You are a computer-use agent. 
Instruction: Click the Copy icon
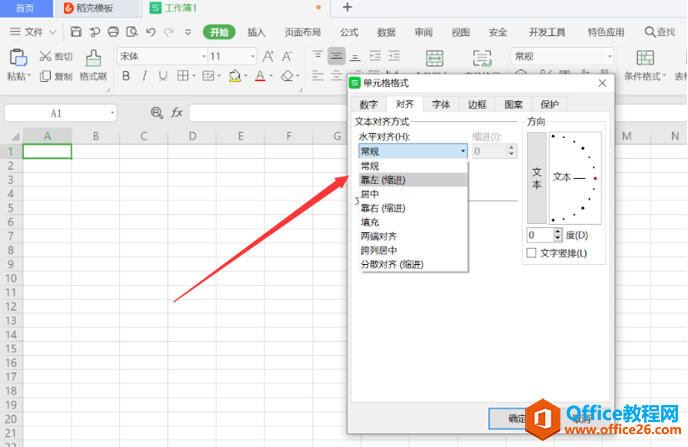coord(45,76)
